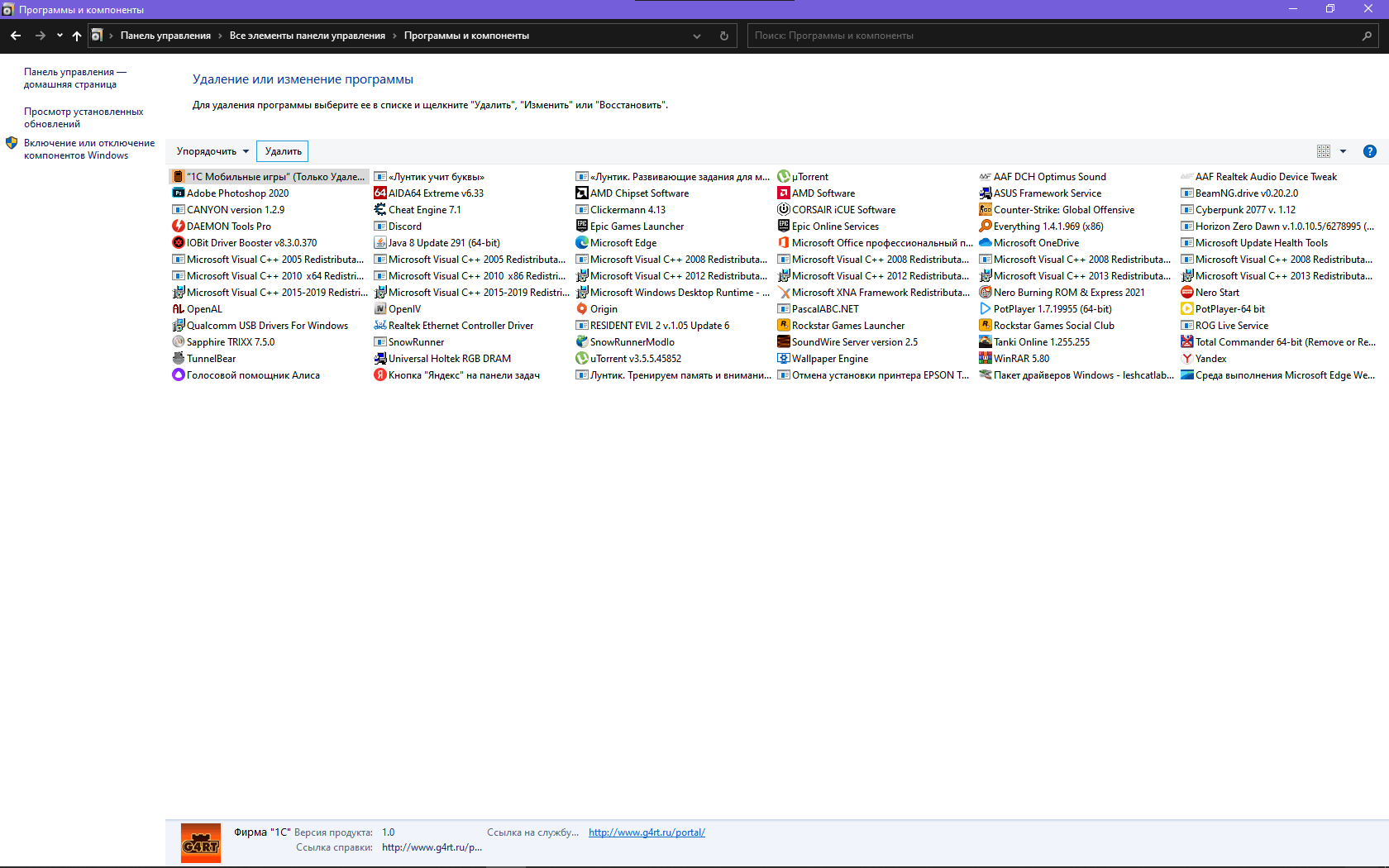Select Все элементы панели управления breadcrumb
This screenshot has width=1389, height=868.
coord(308,36)
